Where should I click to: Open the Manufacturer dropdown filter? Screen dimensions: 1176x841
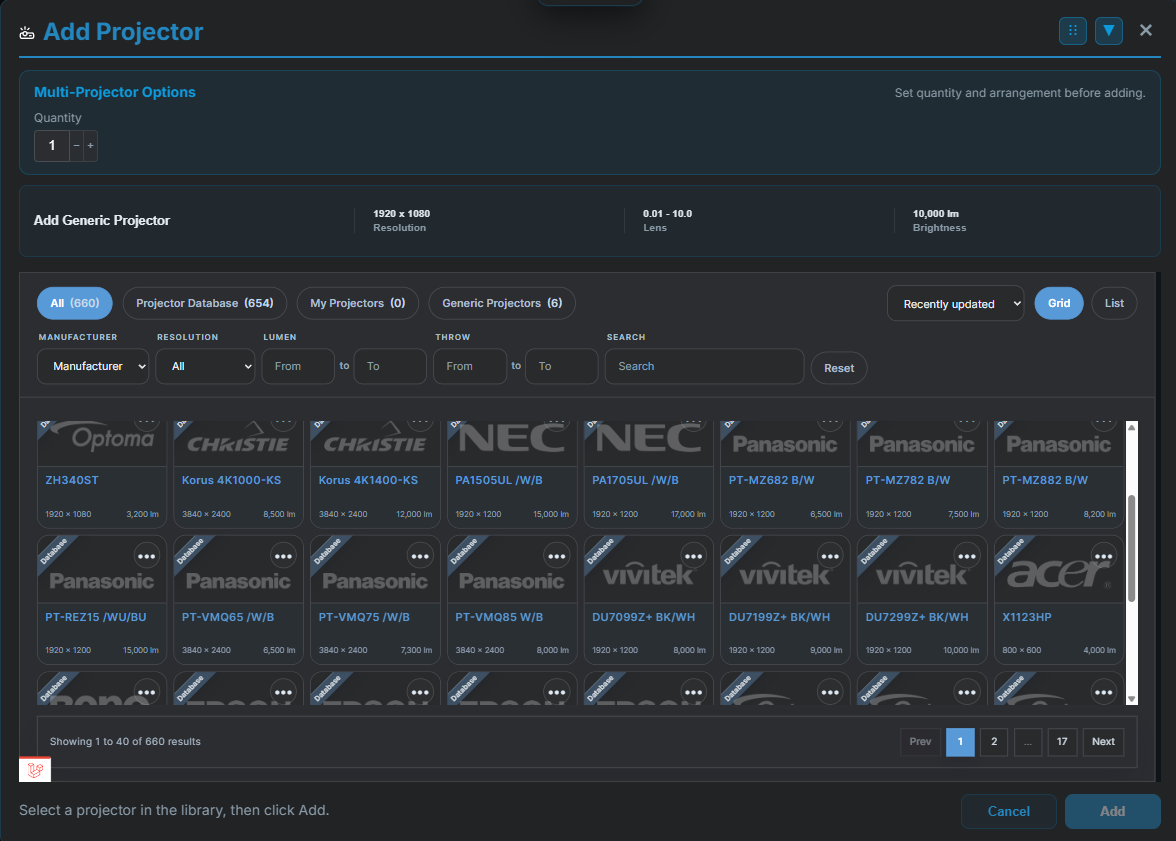(93, 366)
